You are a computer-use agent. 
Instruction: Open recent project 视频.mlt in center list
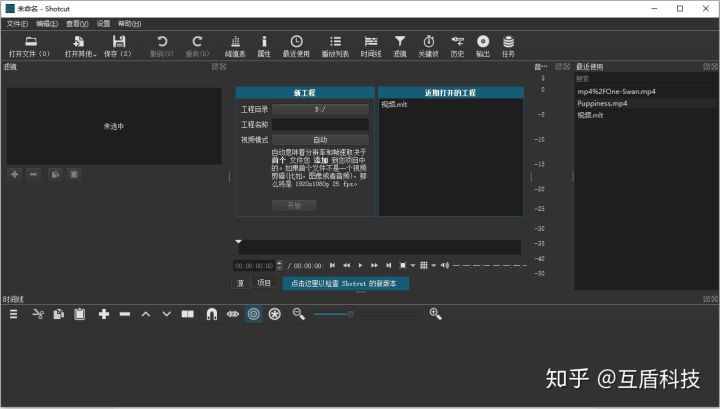394,105
